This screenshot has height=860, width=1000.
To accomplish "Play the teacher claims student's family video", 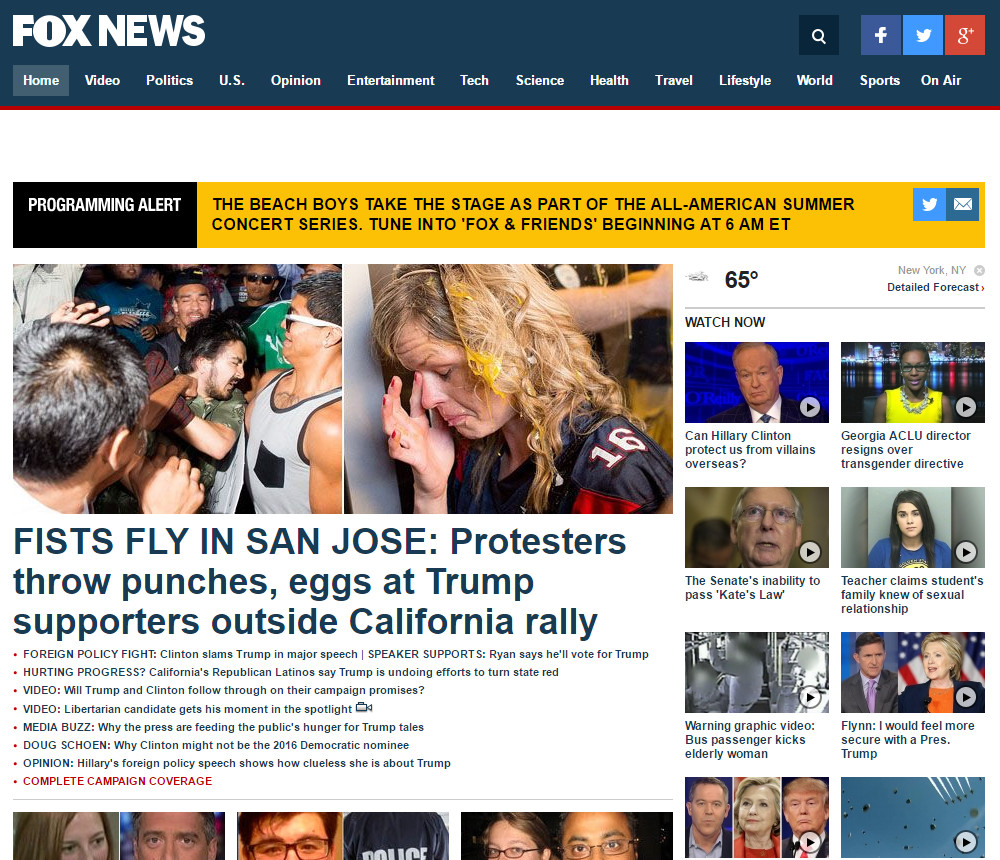I will (966, 552).
